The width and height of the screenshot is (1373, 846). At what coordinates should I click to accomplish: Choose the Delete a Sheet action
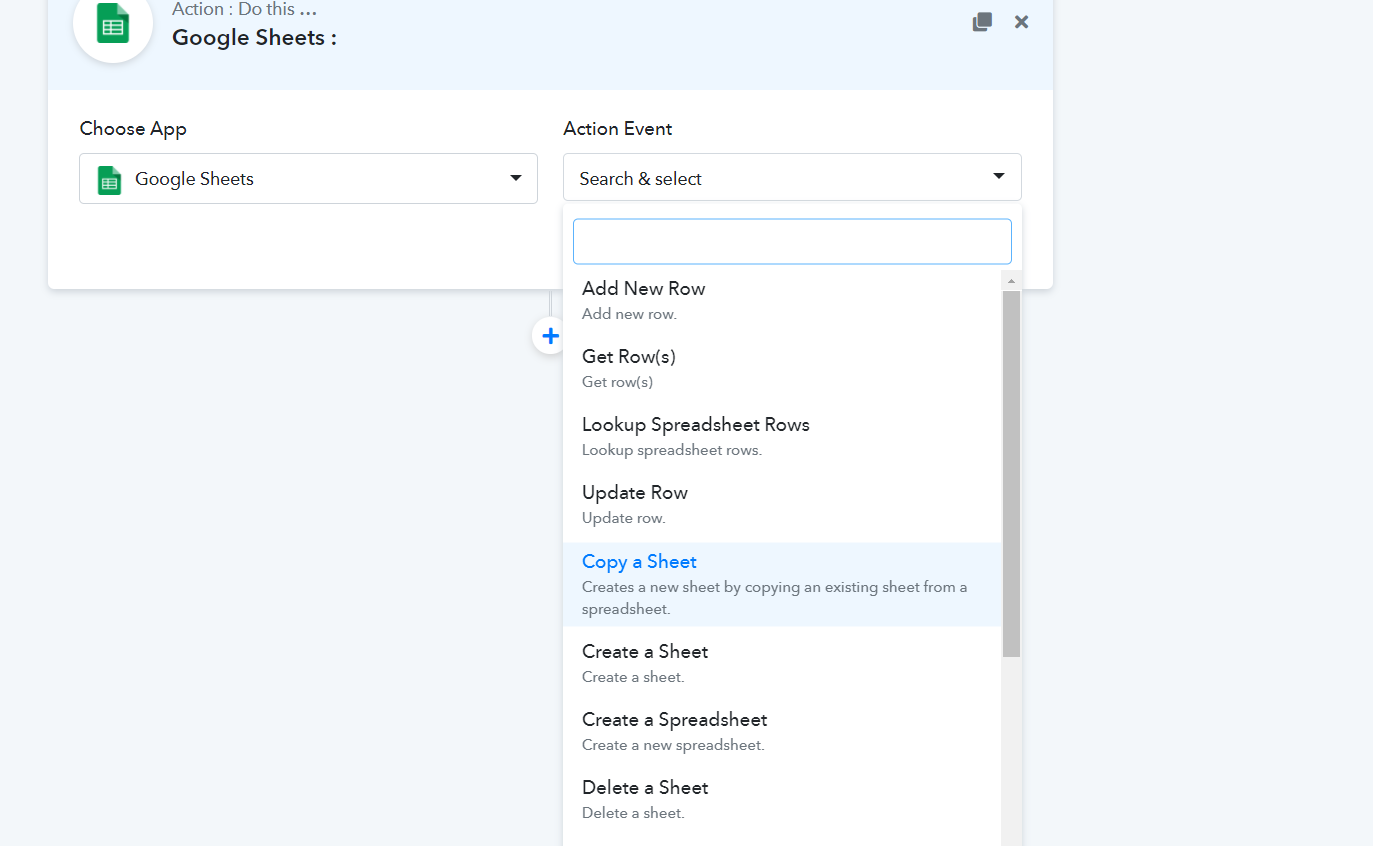point(782,799)
